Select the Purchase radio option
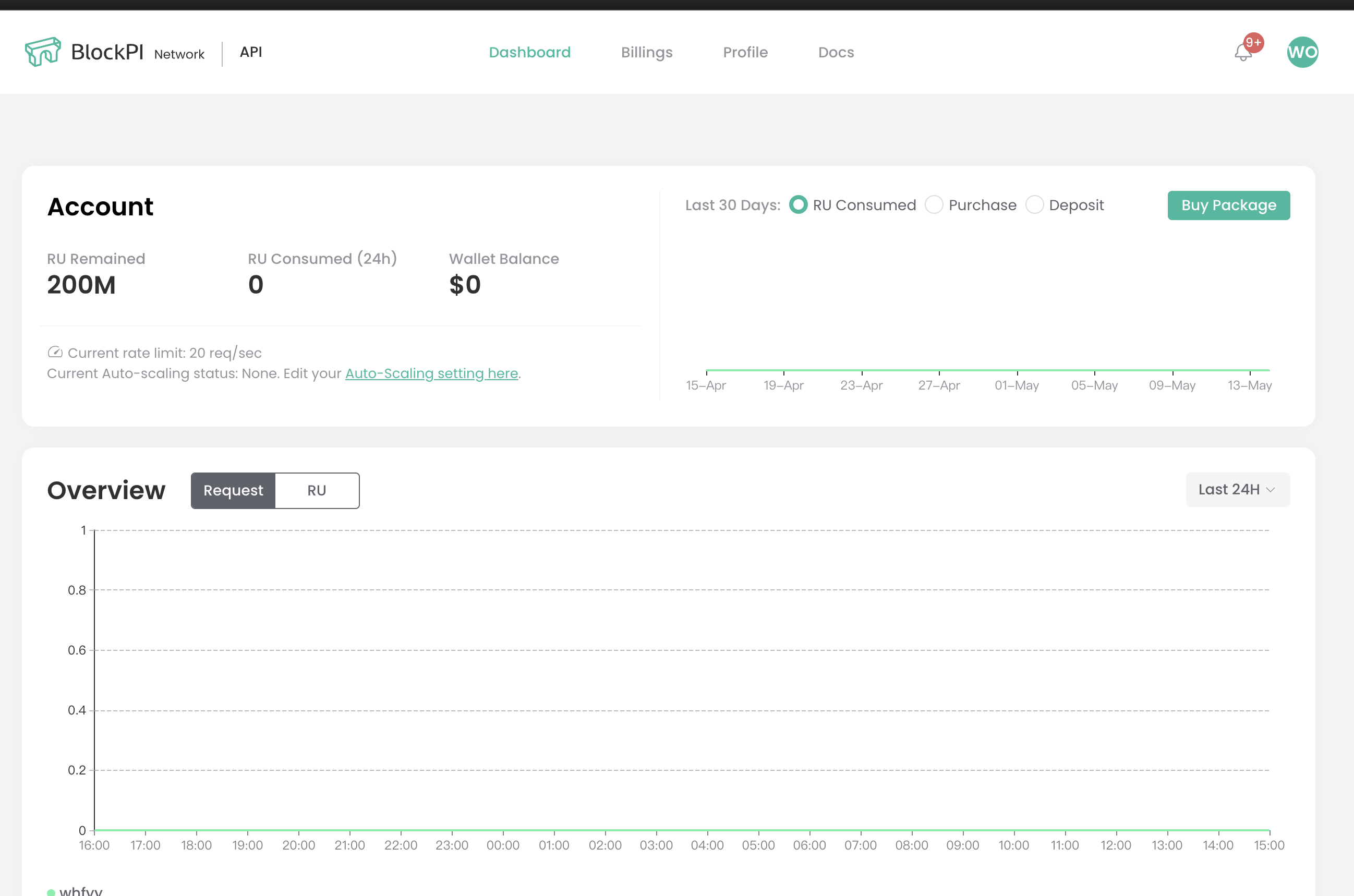Screen dimensions: 1354x896 click(934, 204)
